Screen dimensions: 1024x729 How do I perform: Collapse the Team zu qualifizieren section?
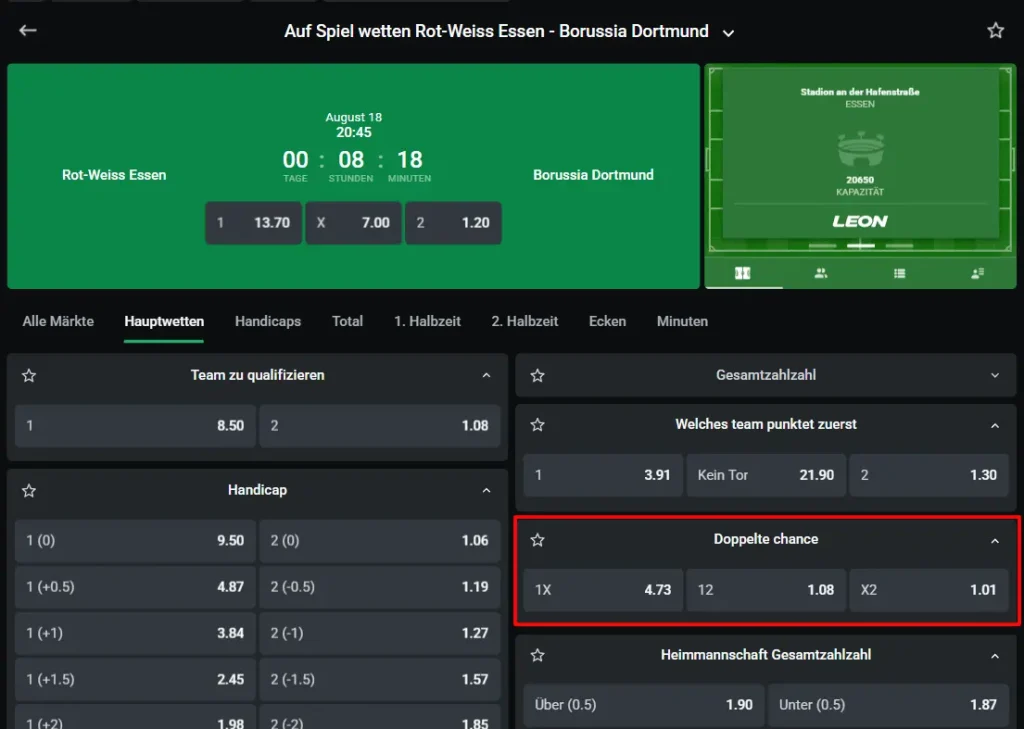pos(486,376)
